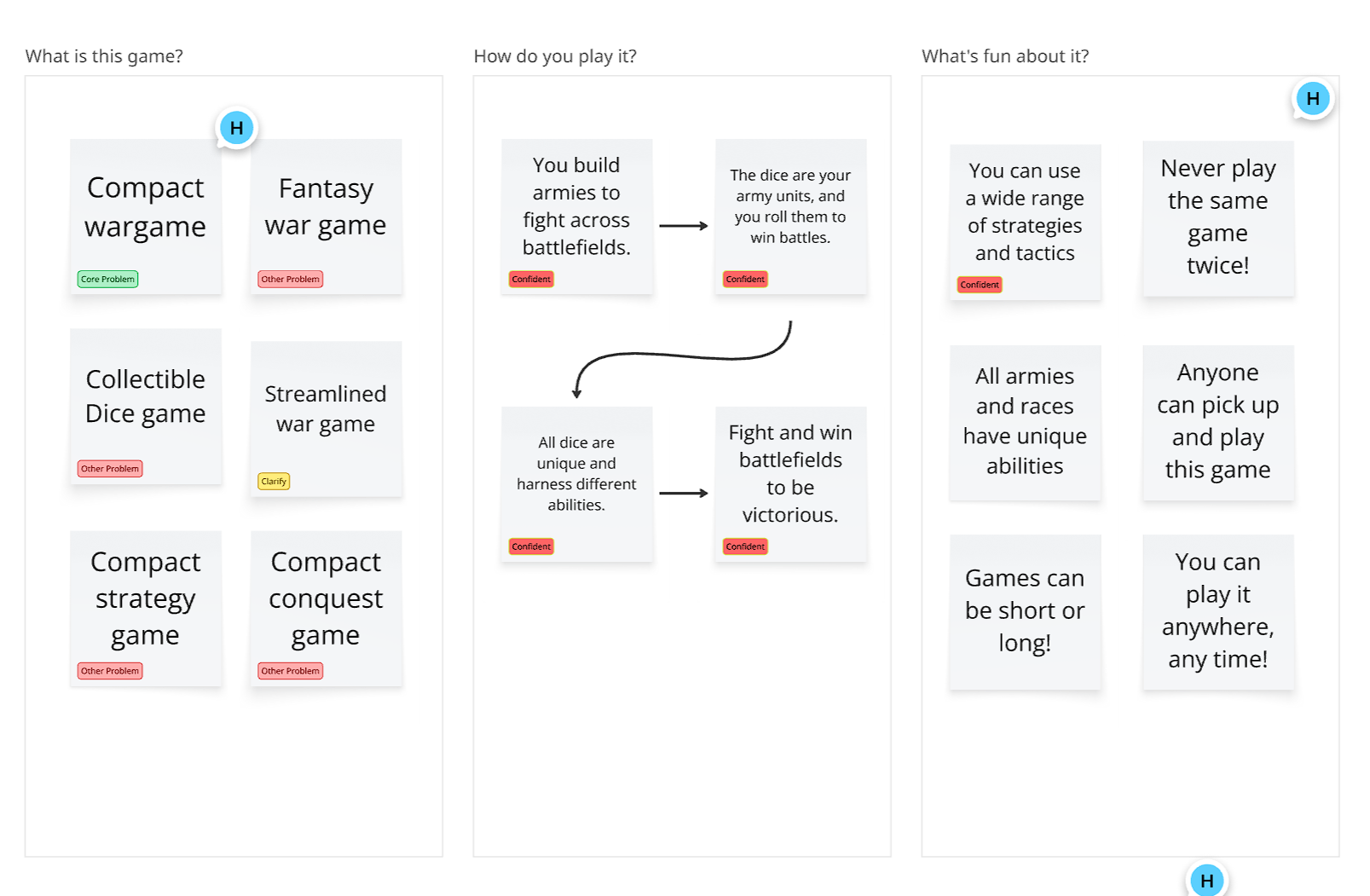Open the H comment bubble on fun frame corner
Viewport: 1370px width, 896px height.
(1313, 99)
